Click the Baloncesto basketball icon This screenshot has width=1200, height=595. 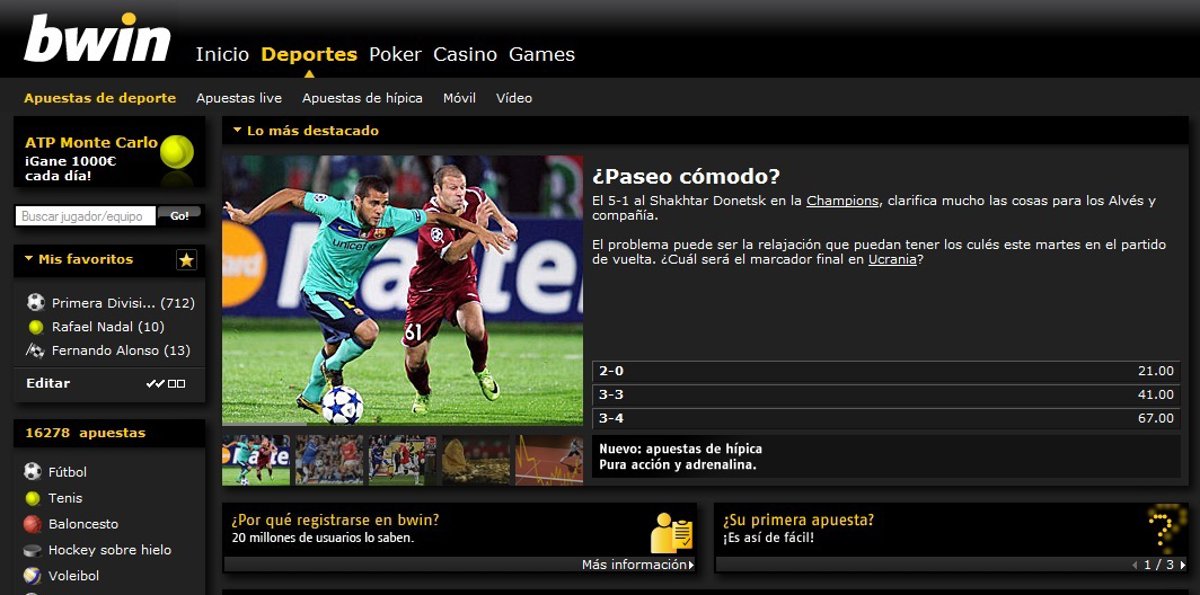pos(33,524)
